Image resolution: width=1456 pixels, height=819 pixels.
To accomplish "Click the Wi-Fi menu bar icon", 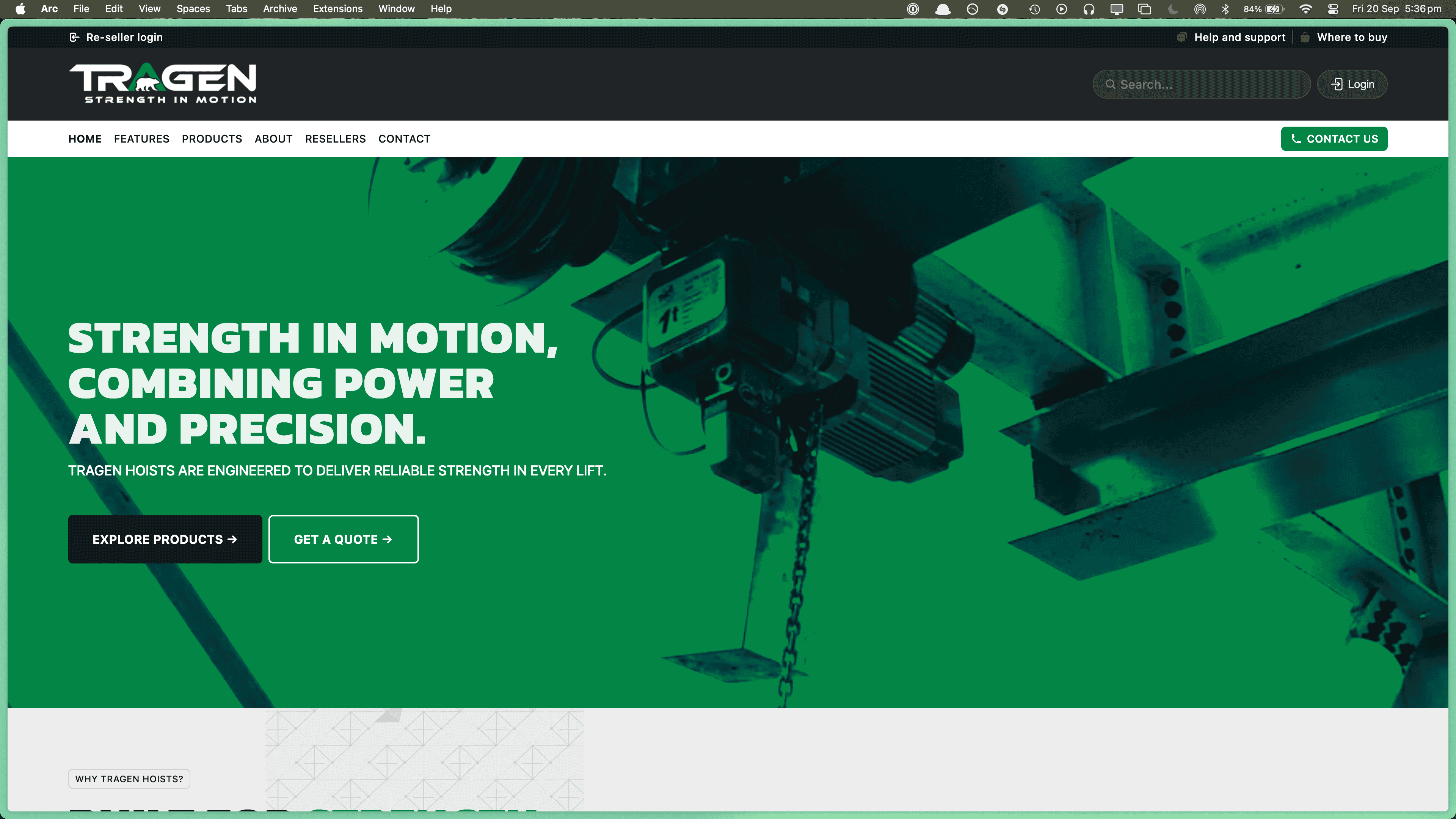I will 1305,8.
